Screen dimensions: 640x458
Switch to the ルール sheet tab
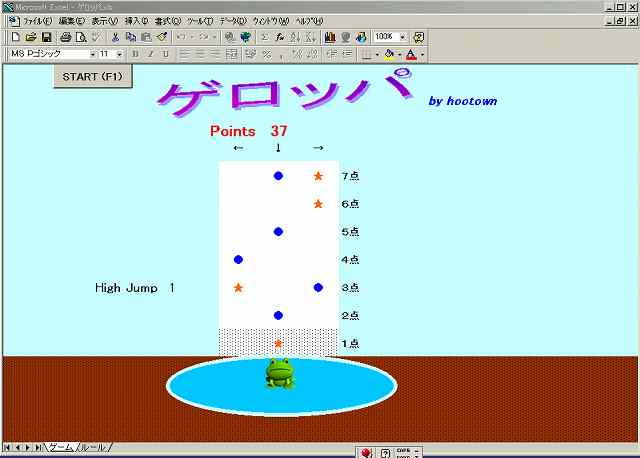[94, 448]
